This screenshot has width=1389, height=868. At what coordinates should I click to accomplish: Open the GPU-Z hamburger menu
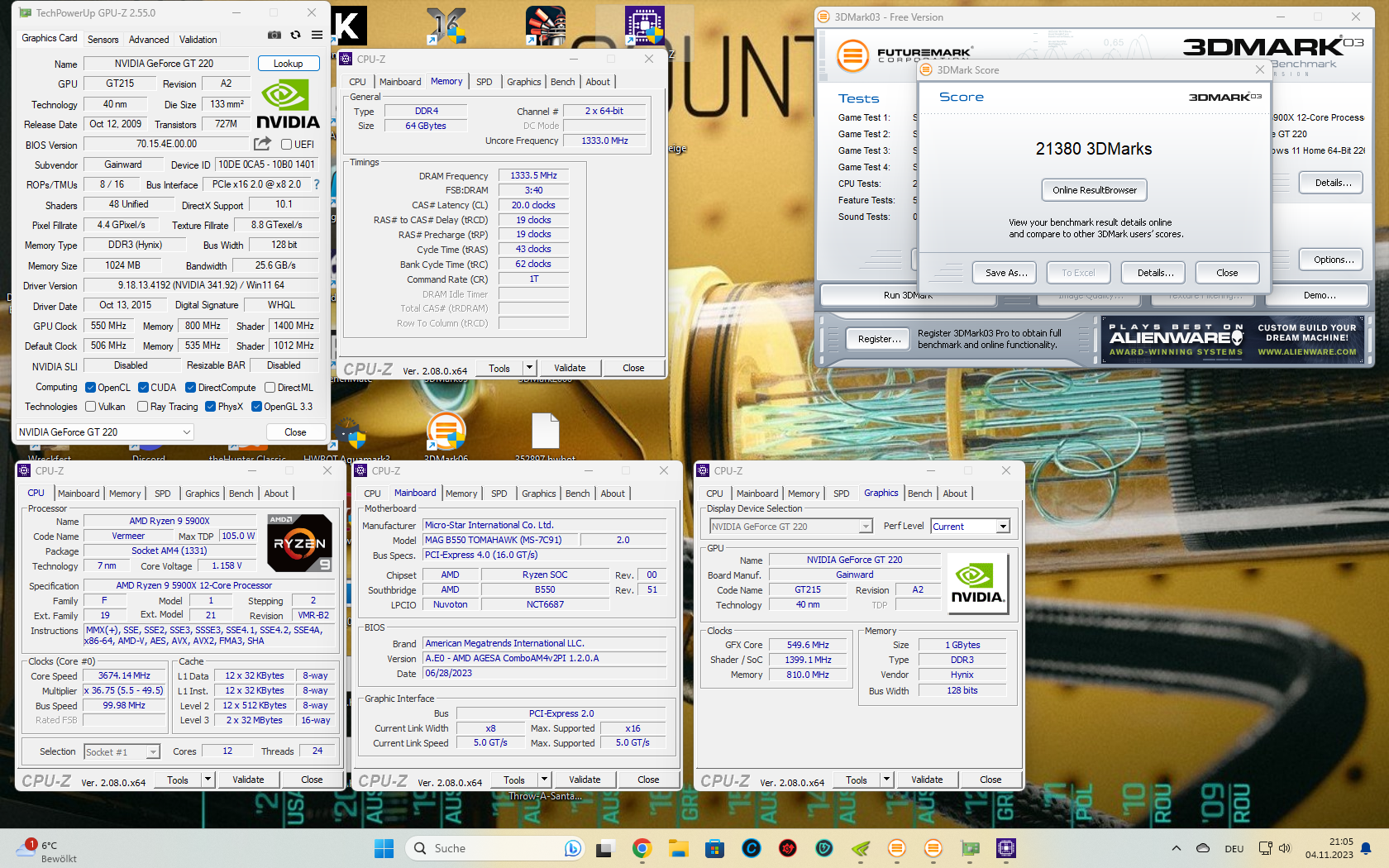pos(317,35)
